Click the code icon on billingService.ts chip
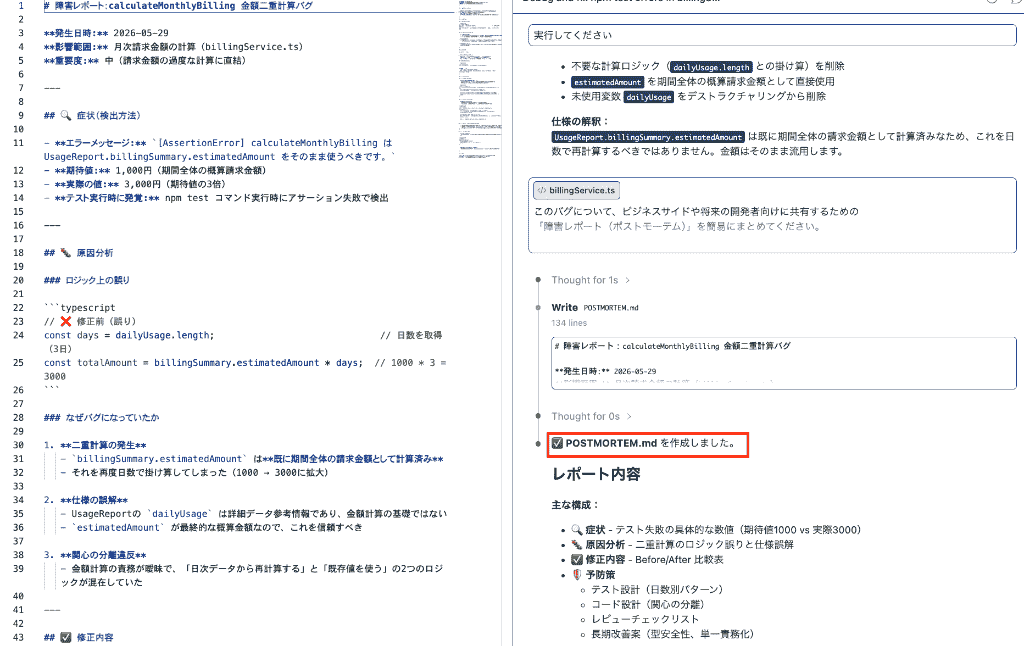Viewport: 1024px width, 646px height. [x=541, y=191]
